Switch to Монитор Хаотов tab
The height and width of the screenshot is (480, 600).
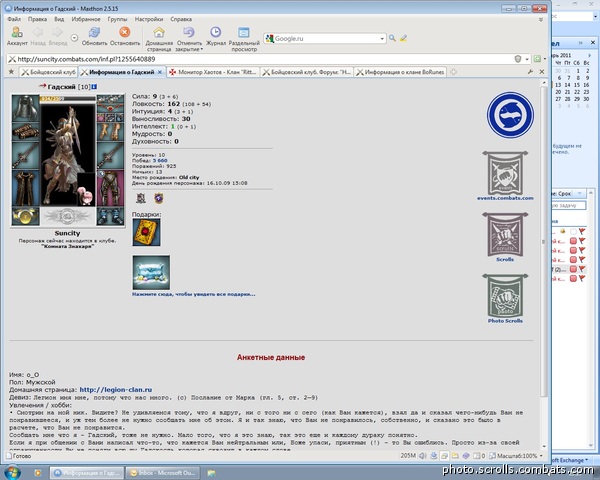coord(213,72)
